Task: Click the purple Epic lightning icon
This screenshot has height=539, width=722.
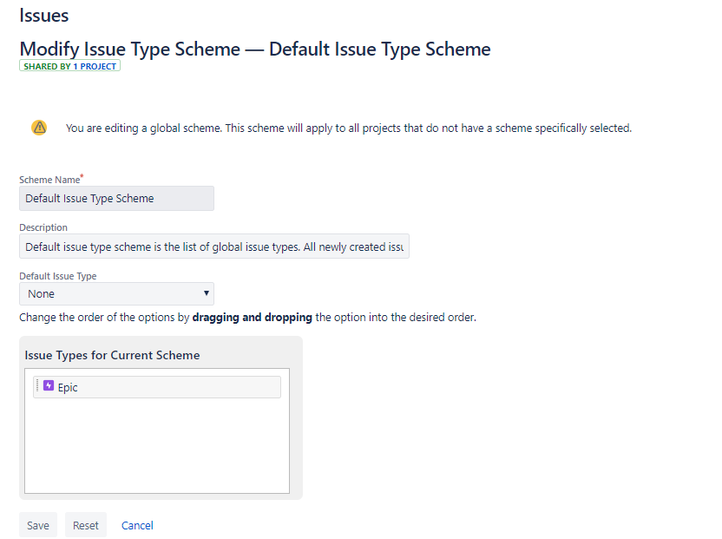Action: (48, 385)
